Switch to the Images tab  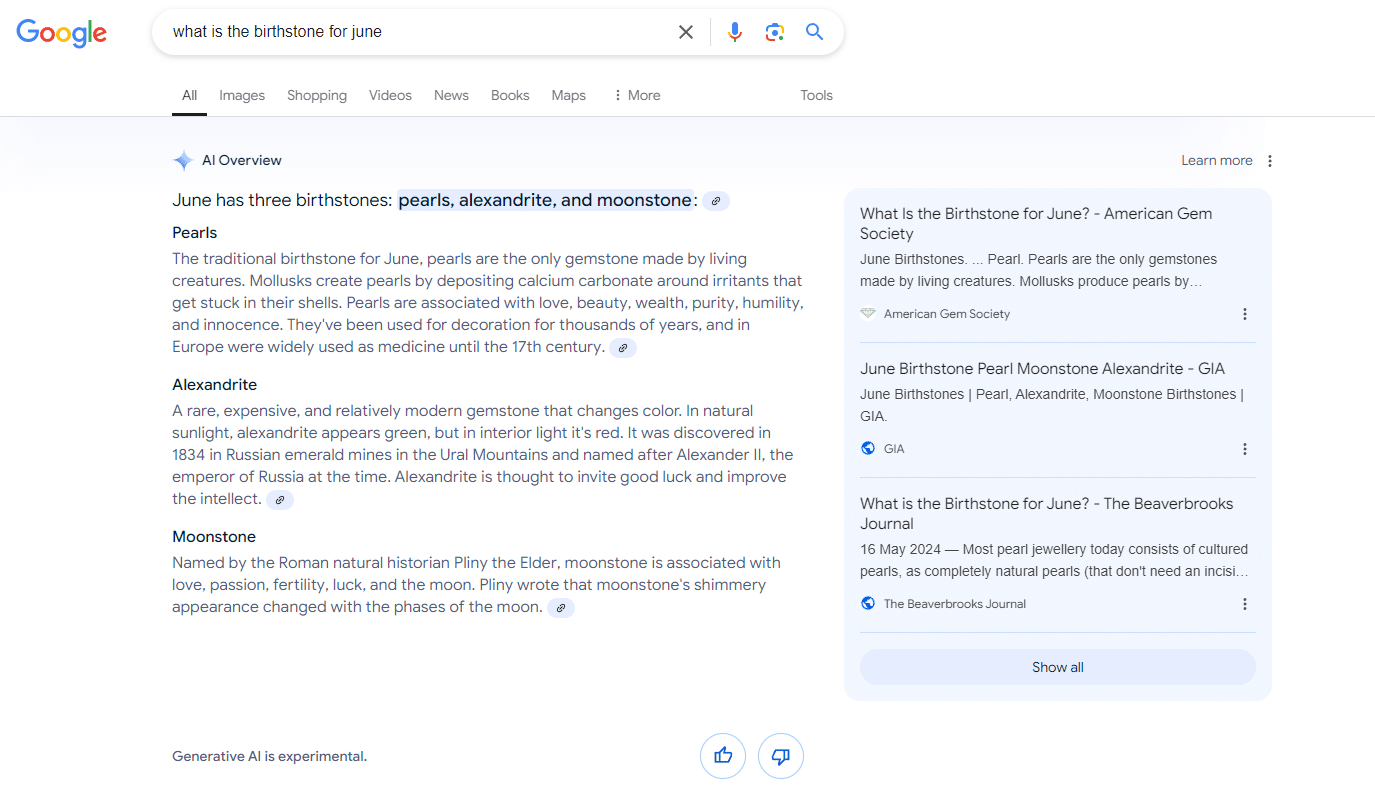click(242, 95)
